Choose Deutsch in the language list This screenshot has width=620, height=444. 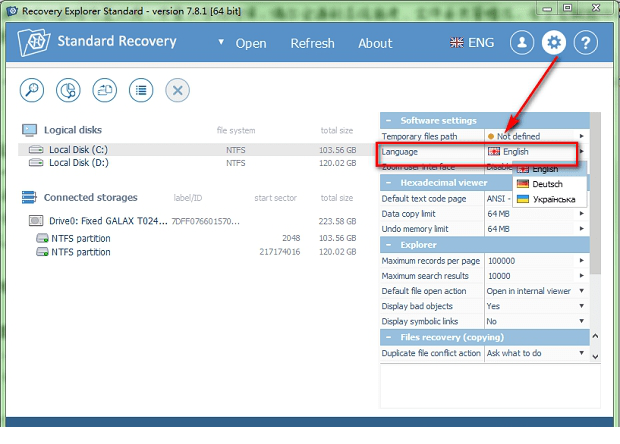coord(549,184)
